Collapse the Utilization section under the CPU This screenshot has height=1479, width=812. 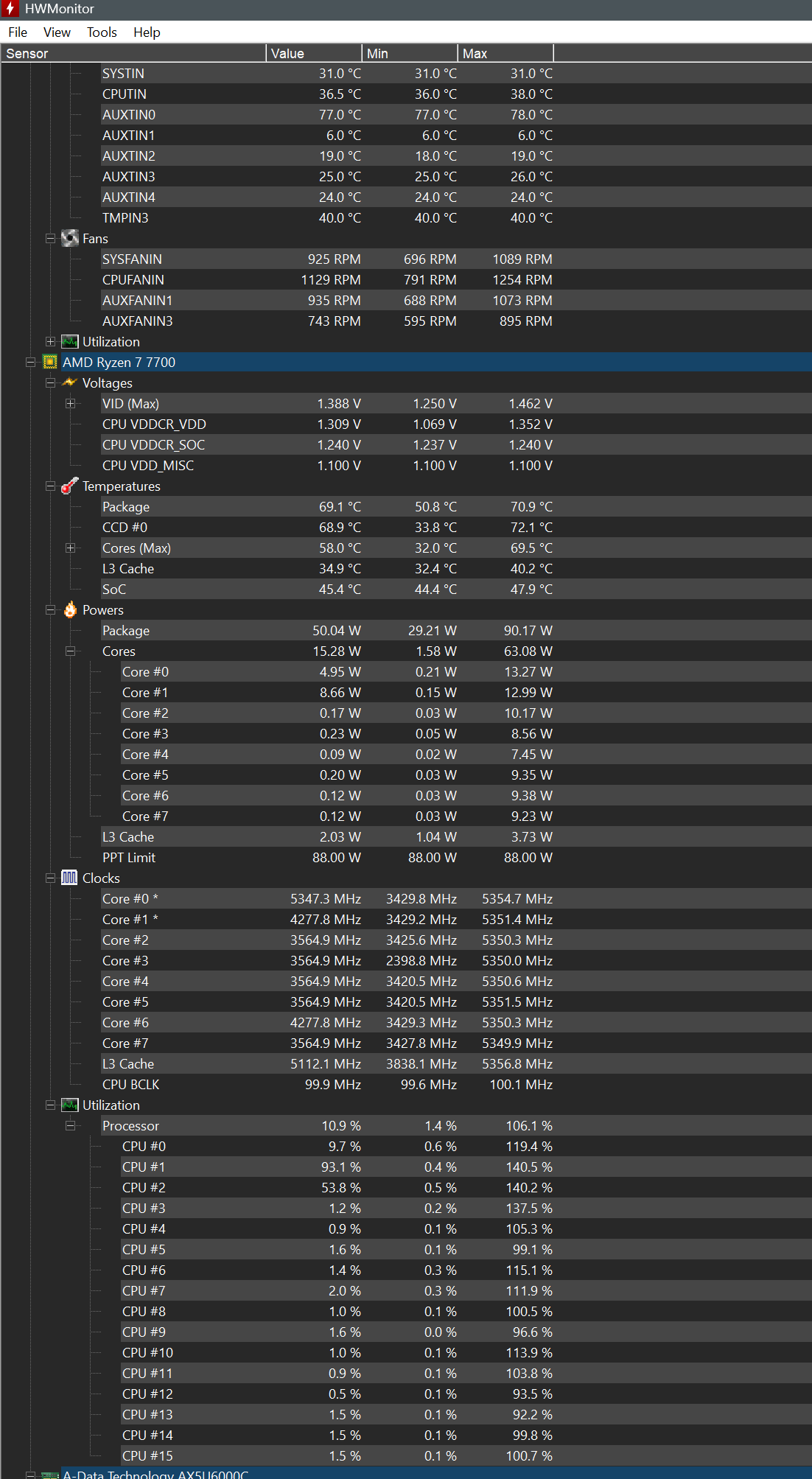pos(50,1105)
